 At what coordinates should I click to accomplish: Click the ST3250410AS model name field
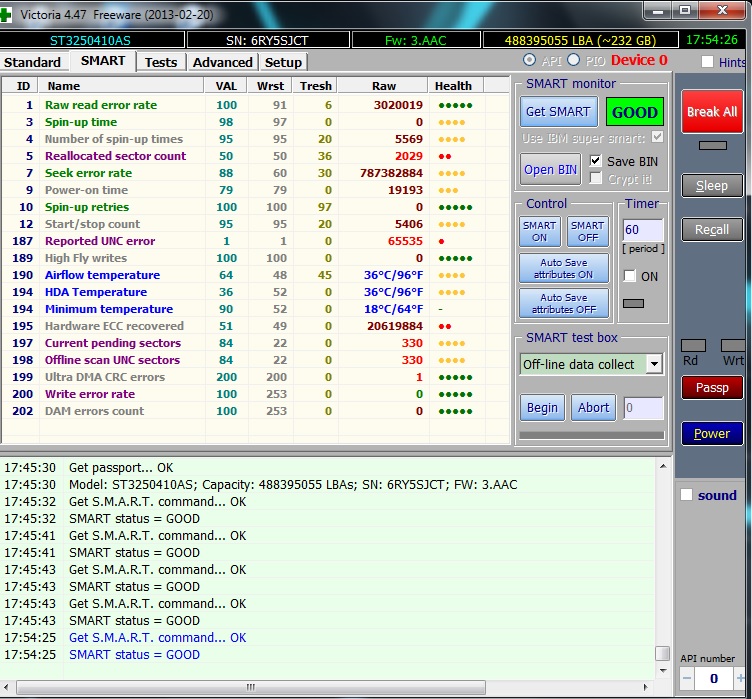click(90, 40)
